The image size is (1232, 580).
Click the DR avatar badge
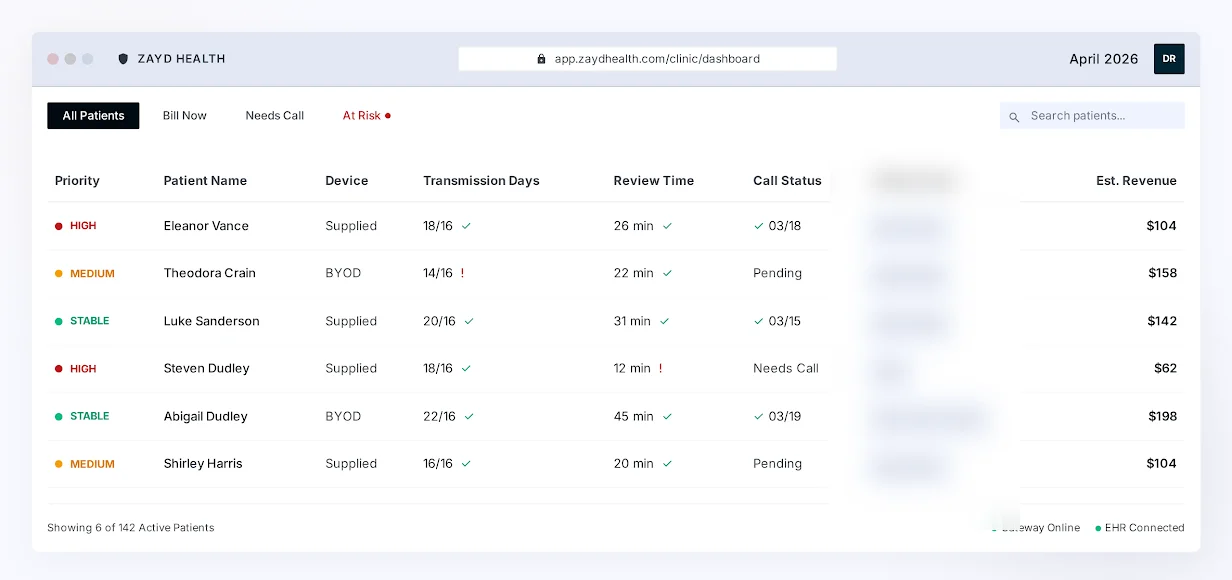click(1169, 59)
